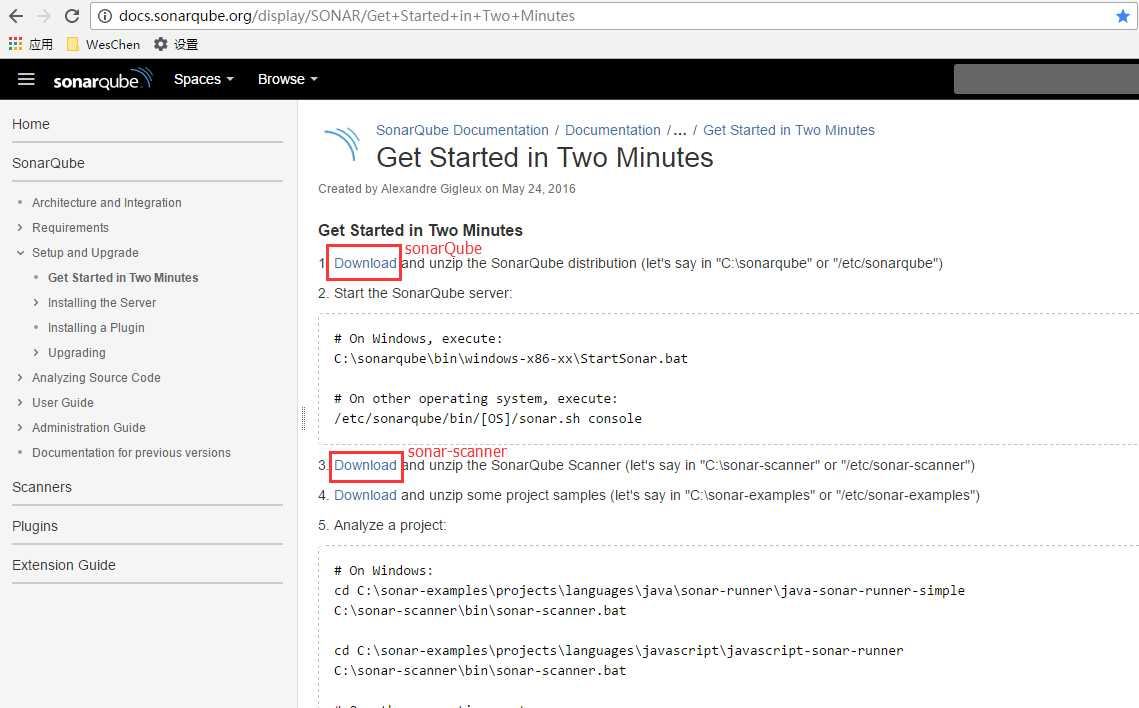This screenshot has height=708, width=1139.
Task: Expand the Administration Guide tree item
Action: 20,428
